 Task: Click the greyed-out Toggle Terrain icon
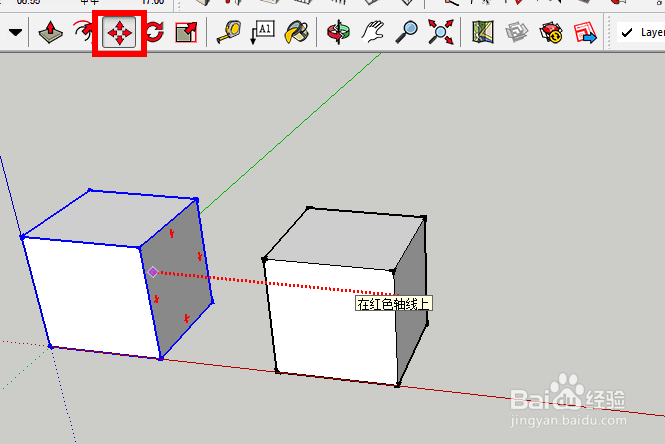click(x=517, y=32)
